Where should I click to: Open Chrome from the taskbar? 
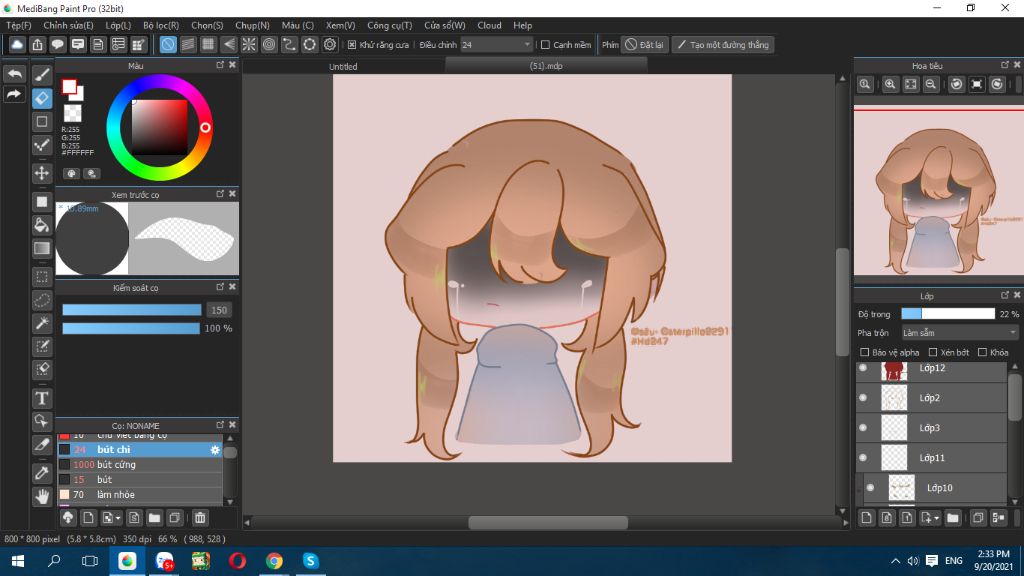click(274, 561)
